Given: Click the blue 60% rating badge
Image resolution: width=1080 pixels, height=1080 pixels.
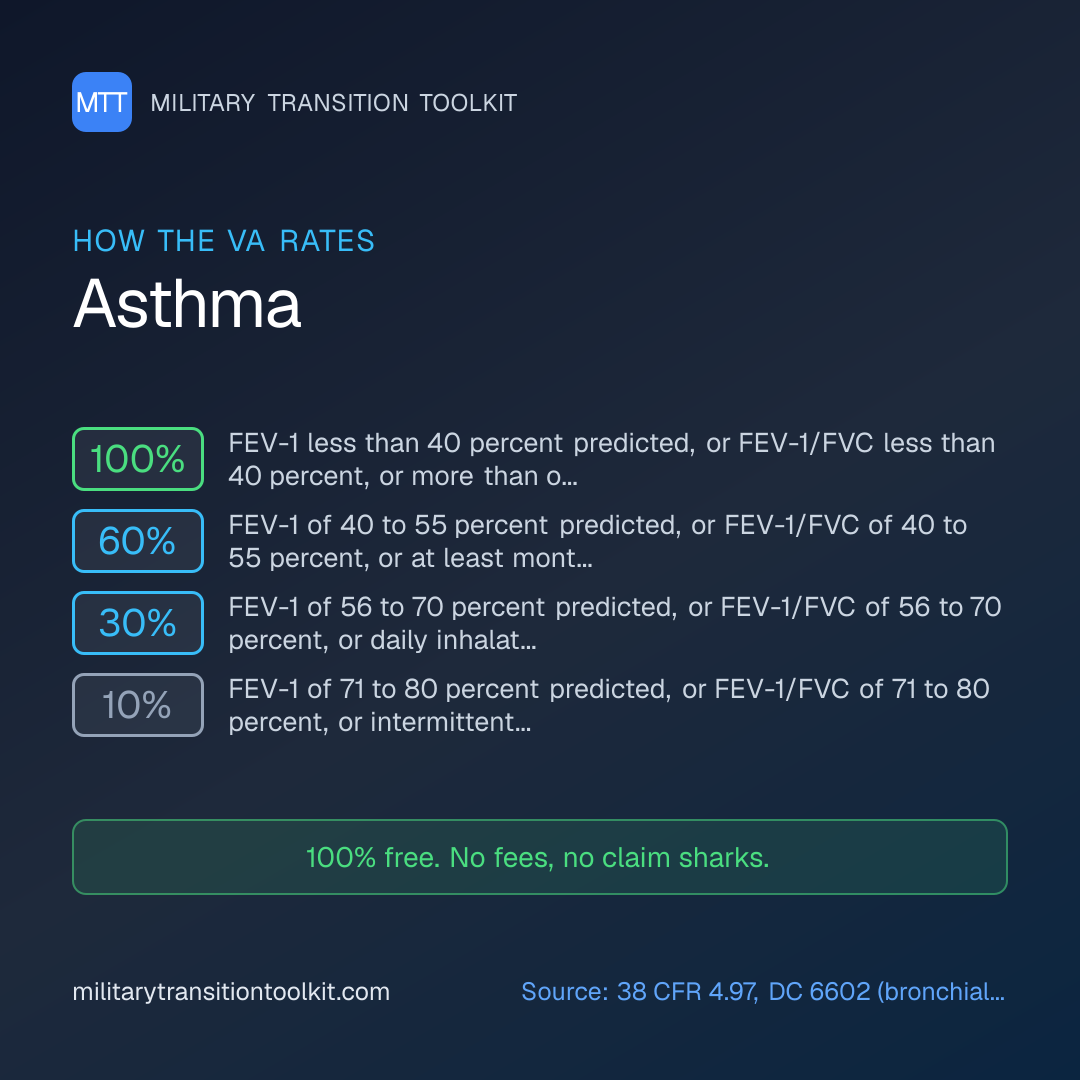Looking at the screenshot, I should 138,541.
